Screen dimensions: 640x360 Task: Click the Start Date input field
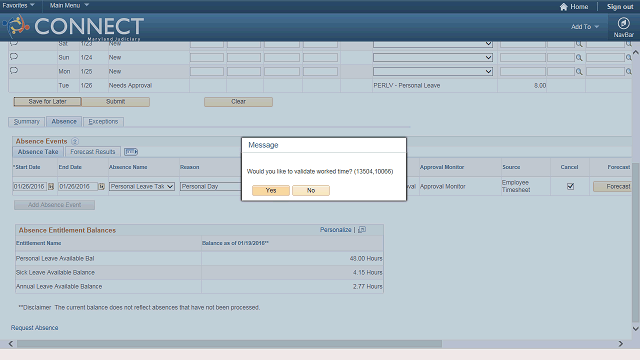[30, 187]
